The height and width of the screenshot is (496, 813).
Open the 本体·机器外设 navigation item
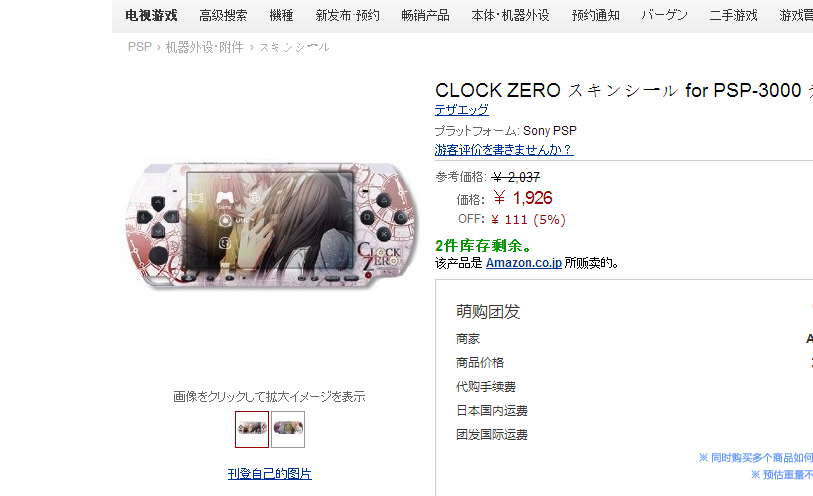(x=510, y=16)
